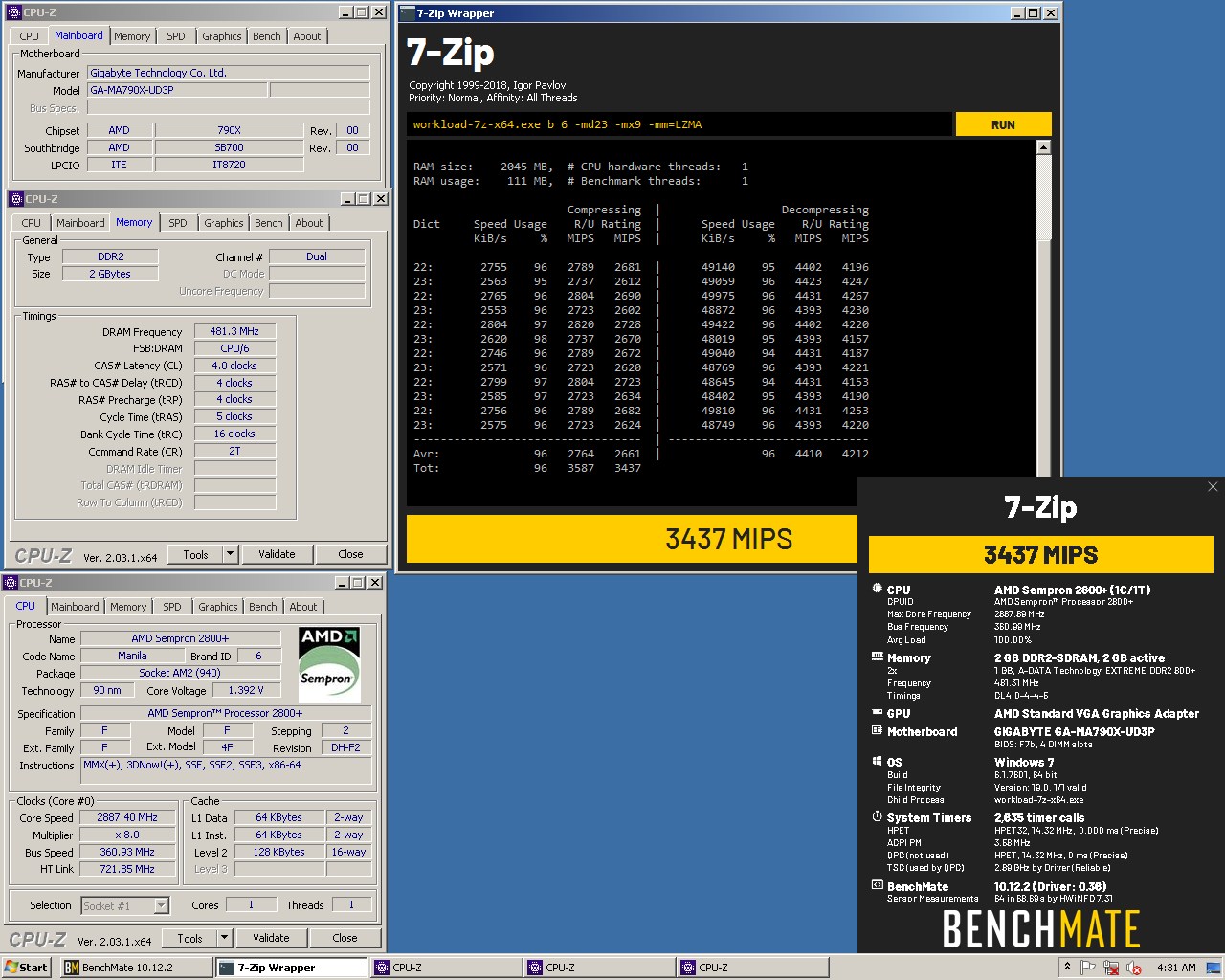Viewport: 1225px width, 980px height.
Task: Select the second CPU-Z taskbar button
Action: [598, 968]
